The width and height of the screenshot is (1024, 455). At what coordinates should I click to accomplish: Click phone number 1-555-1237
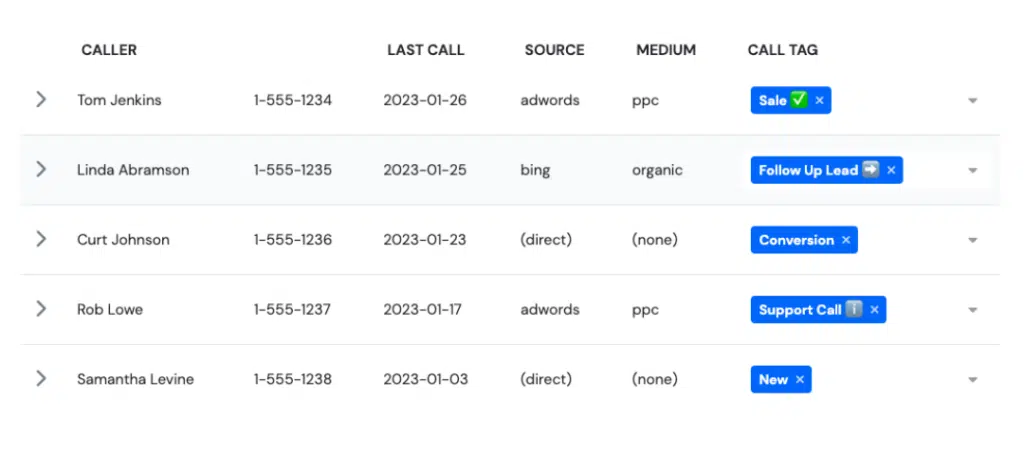point(293,309)
